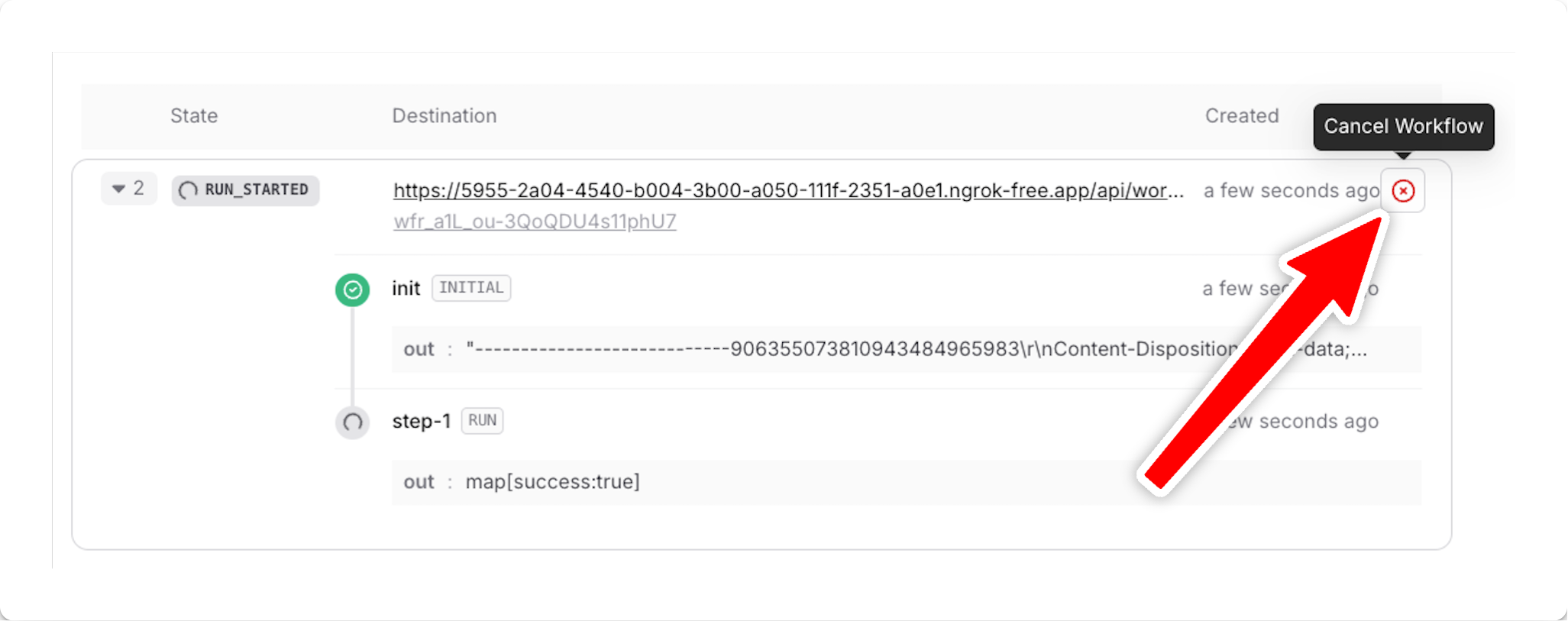The image size is (1568, 621).
Task: Open the ngrok-free.app destination URL link
Action: (788, 190)
